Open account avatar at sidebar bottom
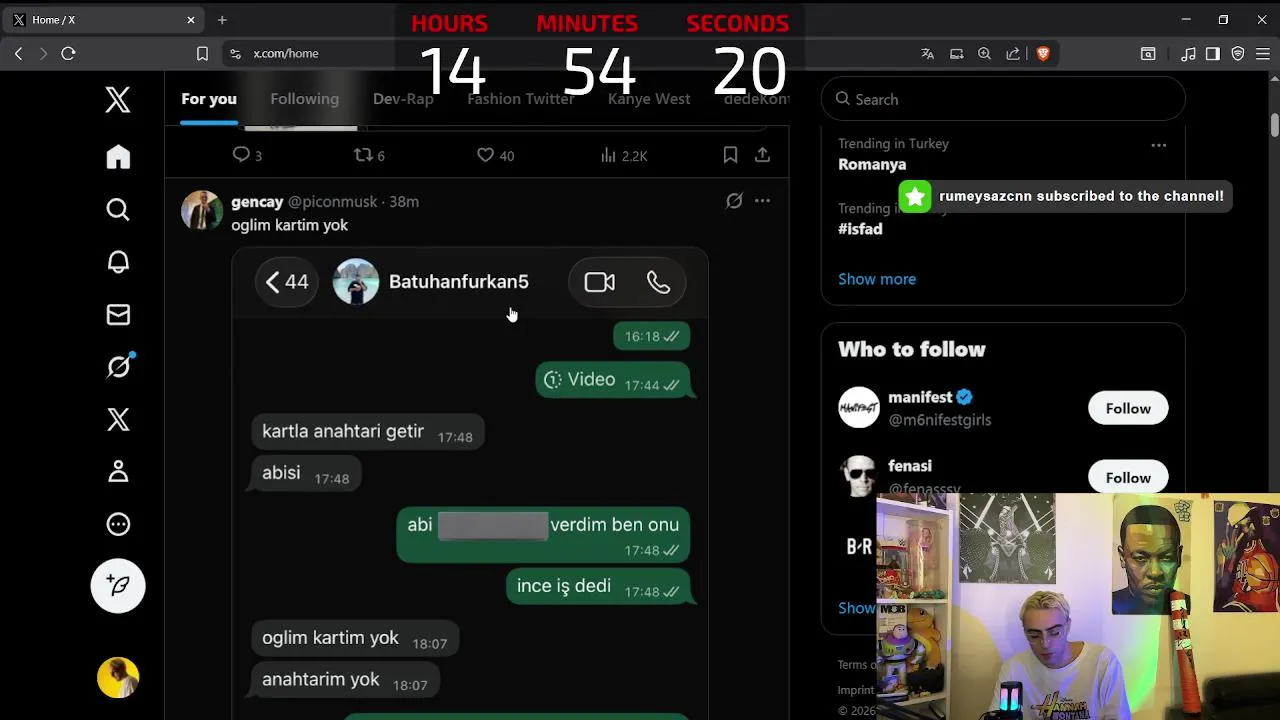 pyautogui.click(x=118, y=678)
